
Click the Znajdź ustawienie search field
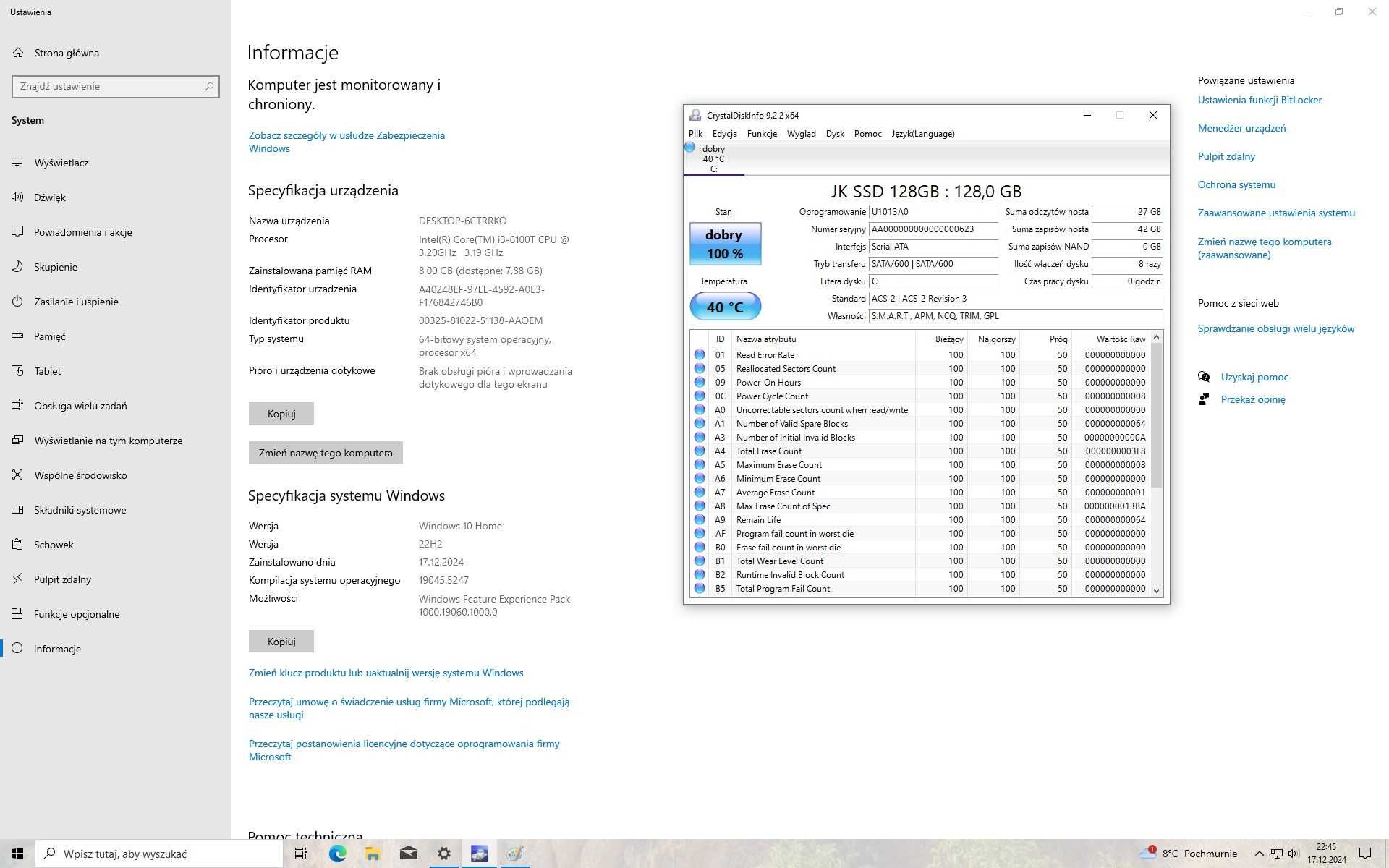pos(116,86)
